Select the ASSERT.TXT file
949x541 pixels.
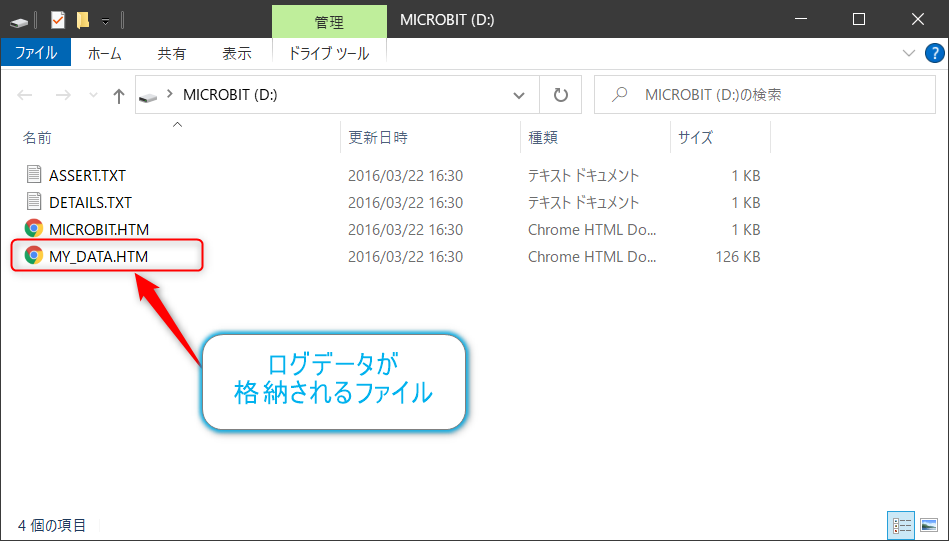coord(87,175)
